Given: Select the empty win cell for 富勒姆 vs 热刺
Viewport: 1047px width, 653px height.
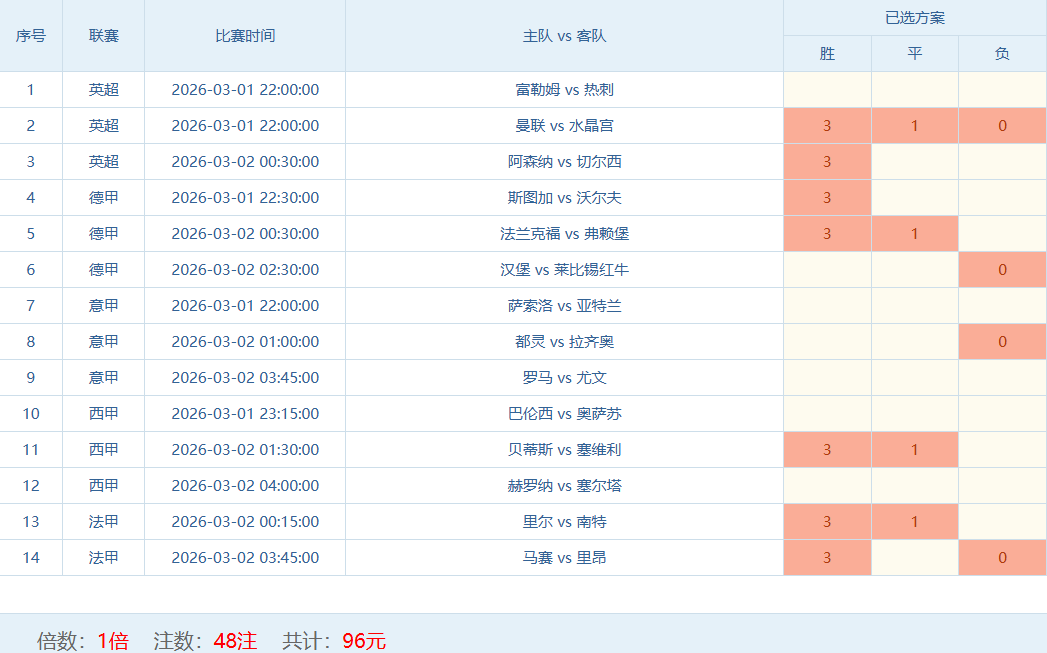Looking at the screenshot, I should 827,90.
